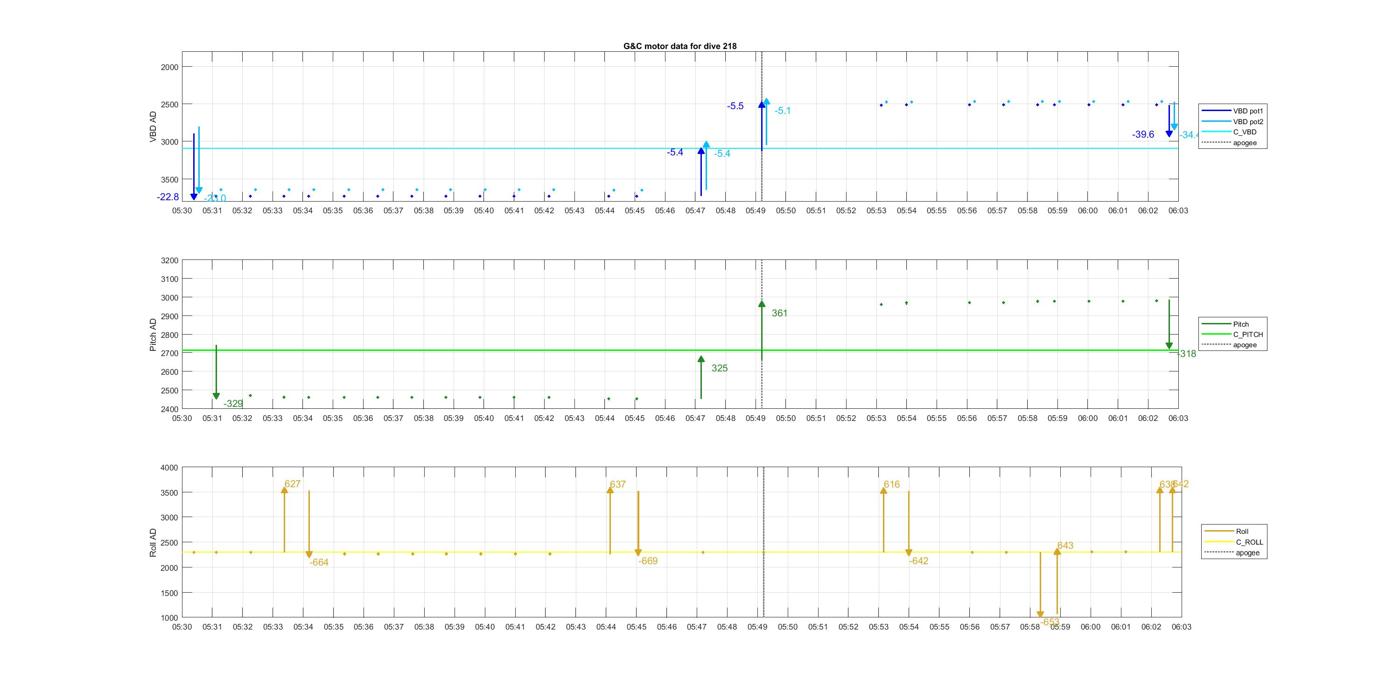Click the '05:59' time tick under the Roll plot
The height and width of the screenshot is (693, 1400).
point(1060,627)
